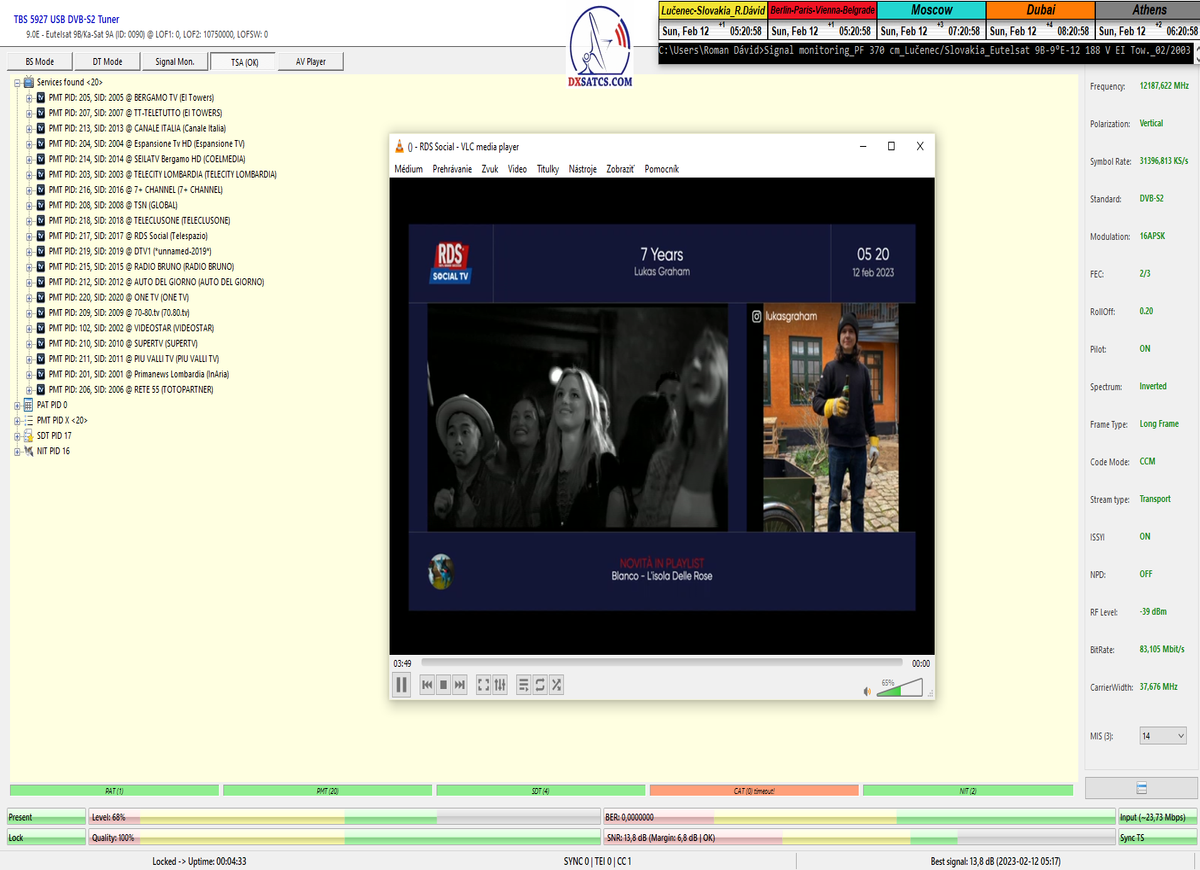The image size is (1200, 870).
Task: Expand the SDT PID 17 node
Action: pyautogui.click(x=17, y=436)
